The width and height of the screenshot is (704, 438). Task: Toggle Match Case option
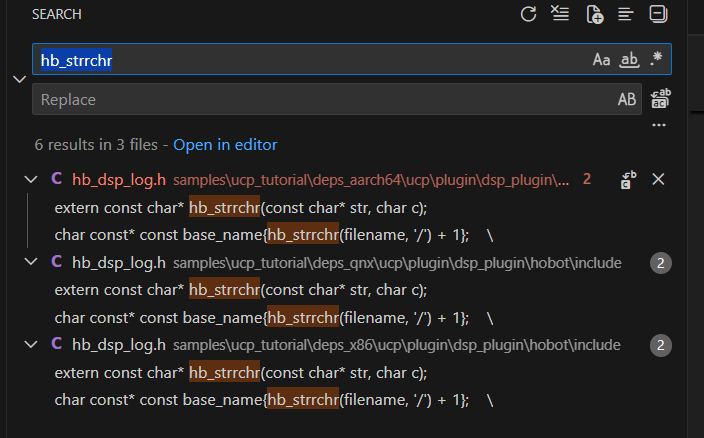[601, 60]
